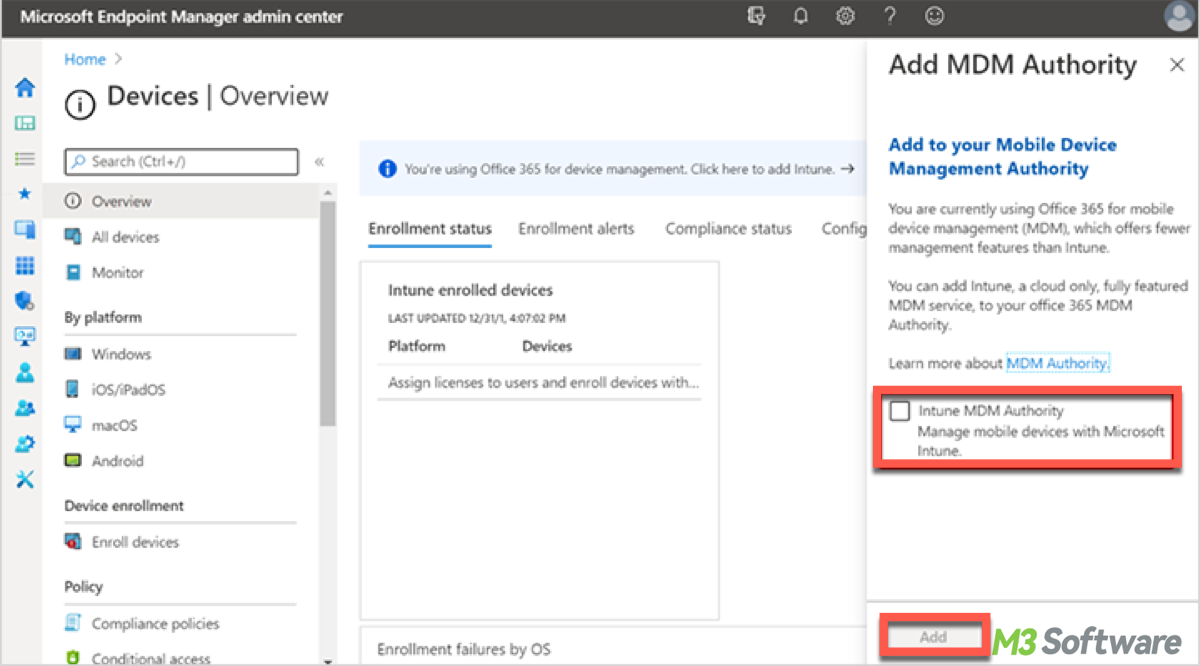This screenshot has height=666, width=1200.
Task: Click the Devices column header in table
Action: click(x=547, y=346)
